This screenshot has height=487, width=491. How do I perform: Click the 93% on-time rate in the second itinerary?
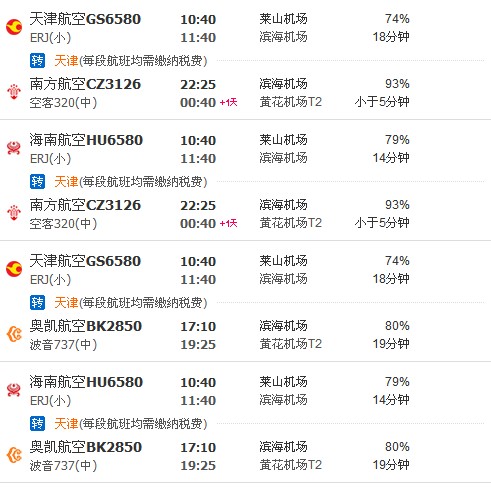(x=397, y=205)
